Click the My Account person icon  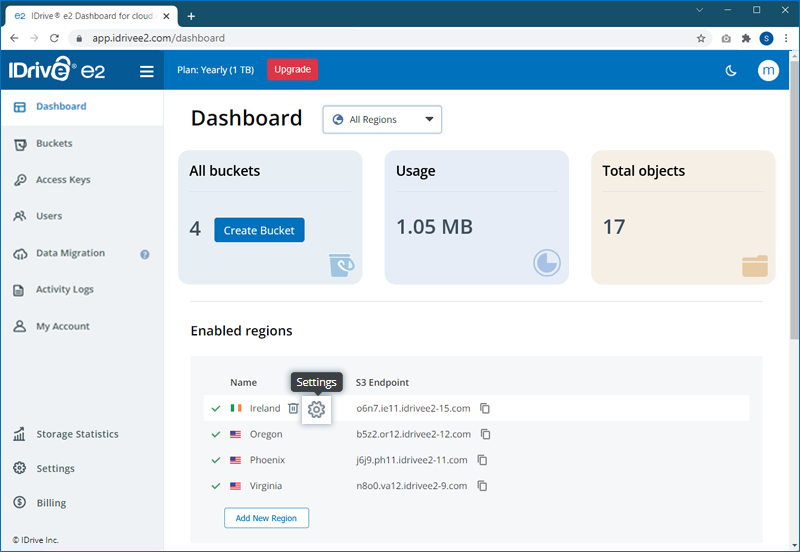click(19, 327)
